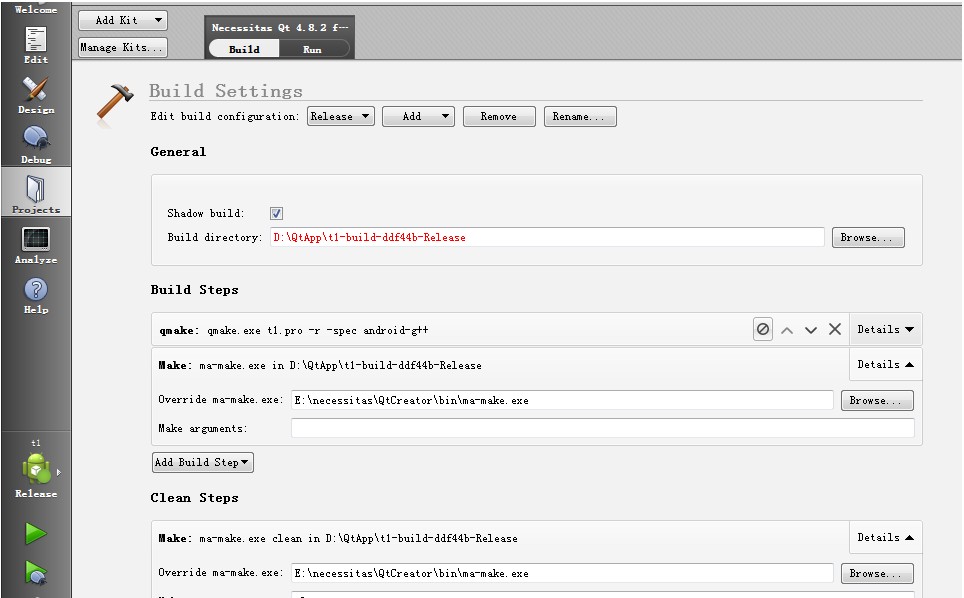964x598 pixels.
Task: Move qmake step up
Action: (x=787, y=330)
